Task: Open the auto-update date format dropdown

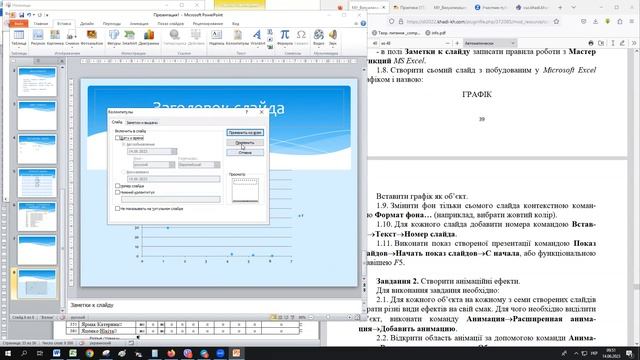Action: point(174,151)
